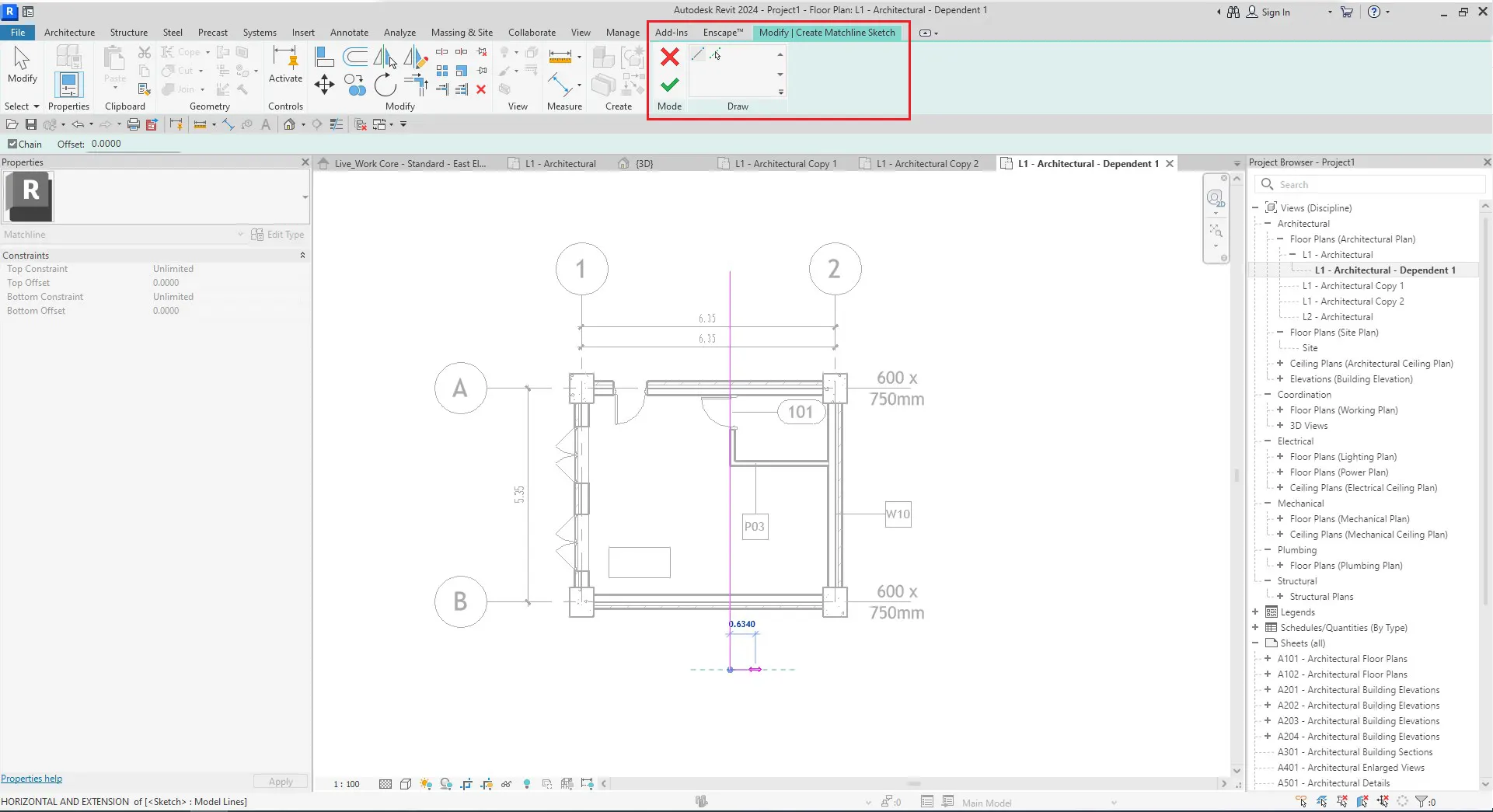1493x812 pixels.
Task: Click the Activate controls button
Action: tap(285, 64)
